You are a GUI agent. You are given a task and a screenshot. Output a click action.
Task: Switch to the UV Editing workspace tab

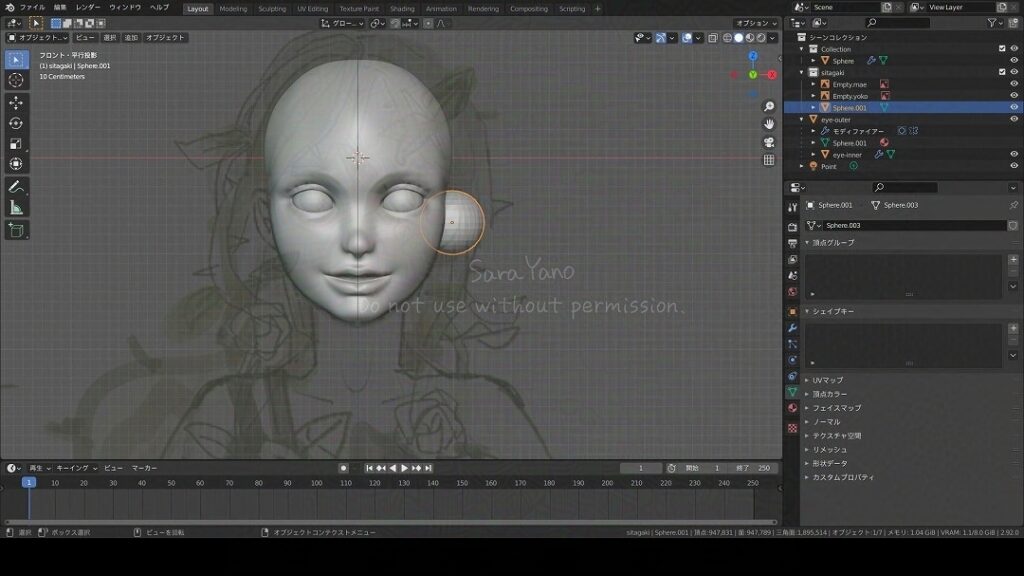click(x=313, y=9)
